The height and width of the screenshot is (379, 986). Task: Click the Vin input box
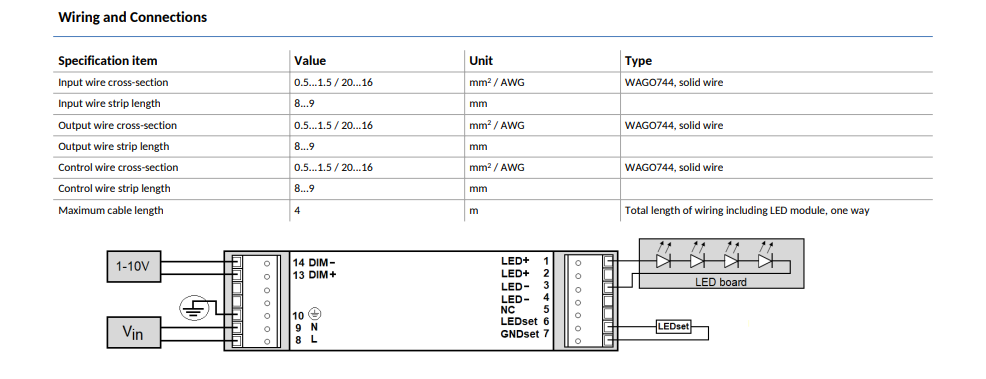pos(133,332)
